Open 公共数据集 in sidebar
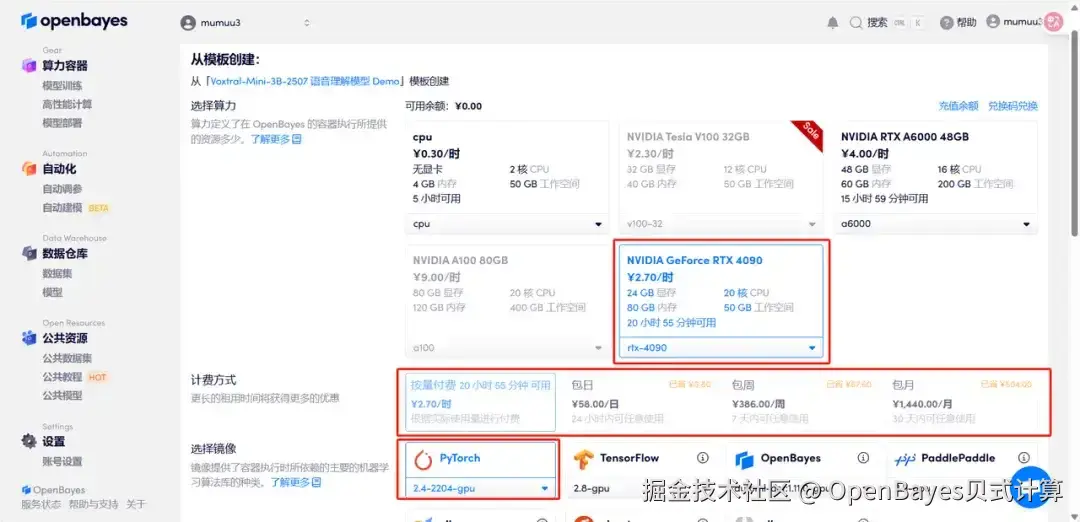The height and width of the screenshot is (522, 1080). [x=67, y=358]
